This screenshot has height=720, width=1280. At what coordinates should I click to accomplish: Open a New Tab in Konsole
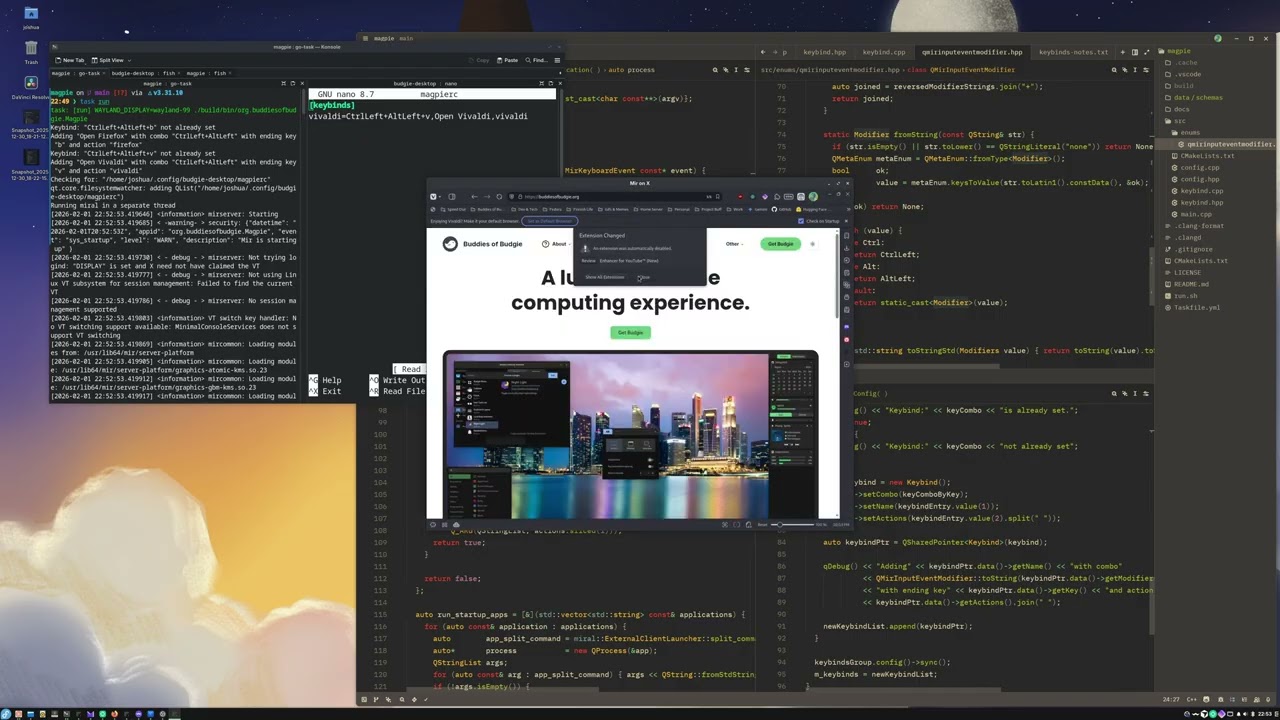click(69, 60)
